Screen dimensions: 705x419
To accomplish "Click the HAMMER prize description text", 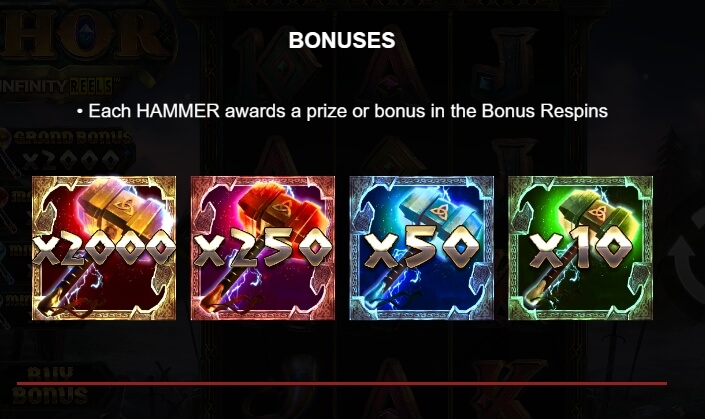I will coord(348,111).
